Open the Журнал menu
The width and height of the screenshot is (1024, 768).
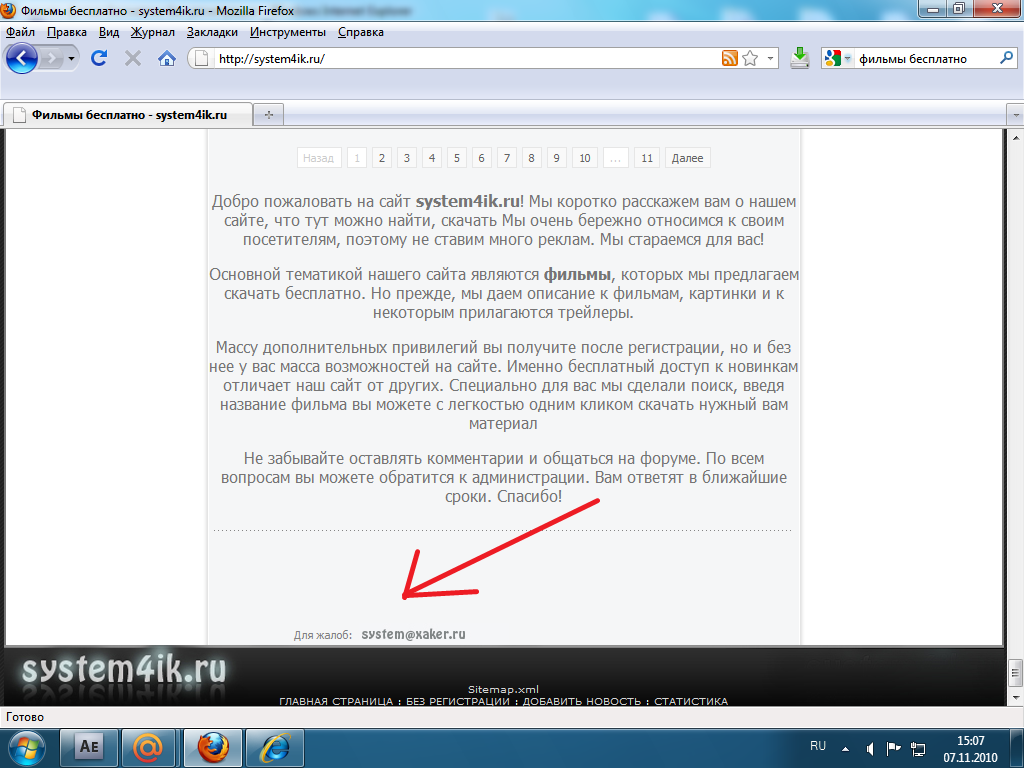tap(152, 32)
